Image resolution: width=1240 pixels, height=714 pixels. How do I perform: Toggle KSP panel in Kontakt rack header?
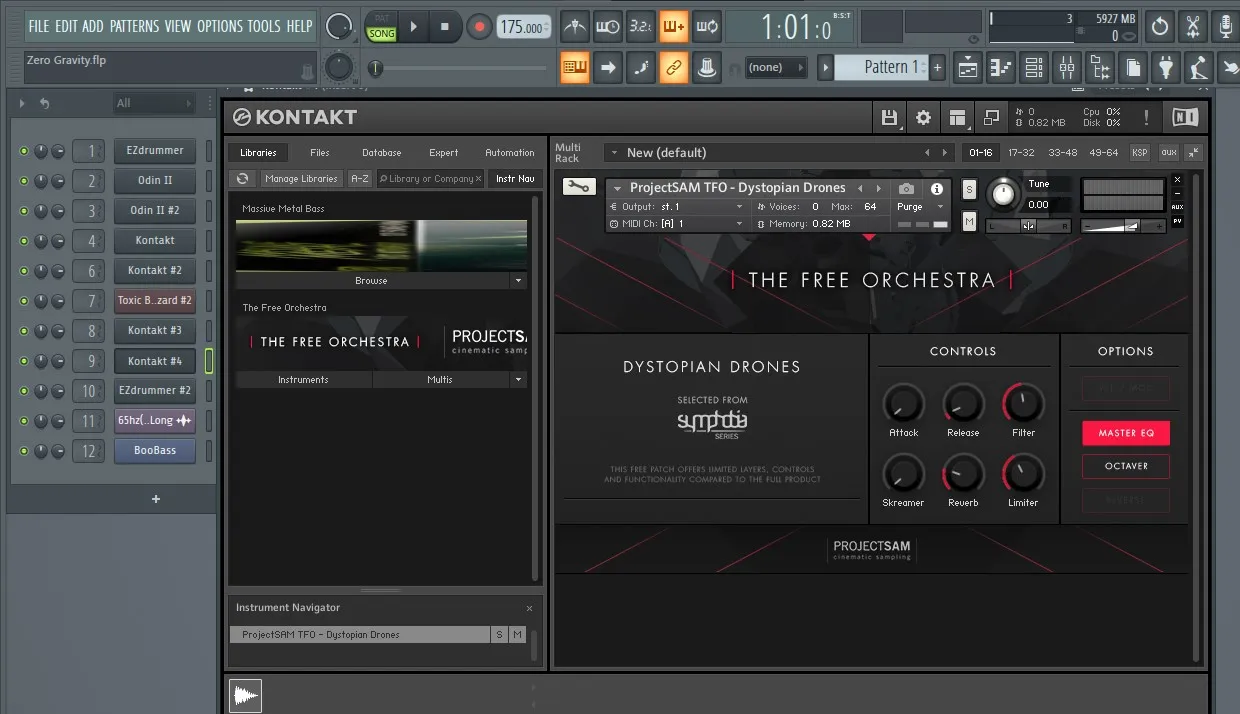click(1139, 152)
